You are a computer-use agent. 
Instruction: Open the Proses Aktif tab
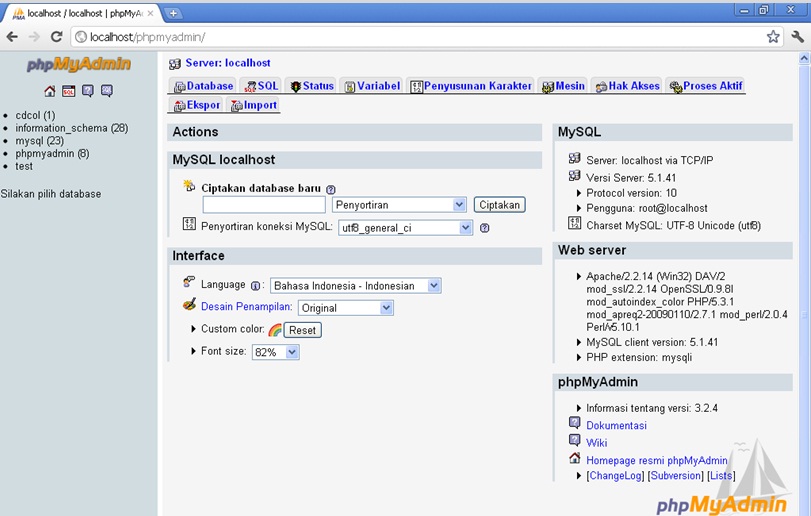click(x=705, y=86)
